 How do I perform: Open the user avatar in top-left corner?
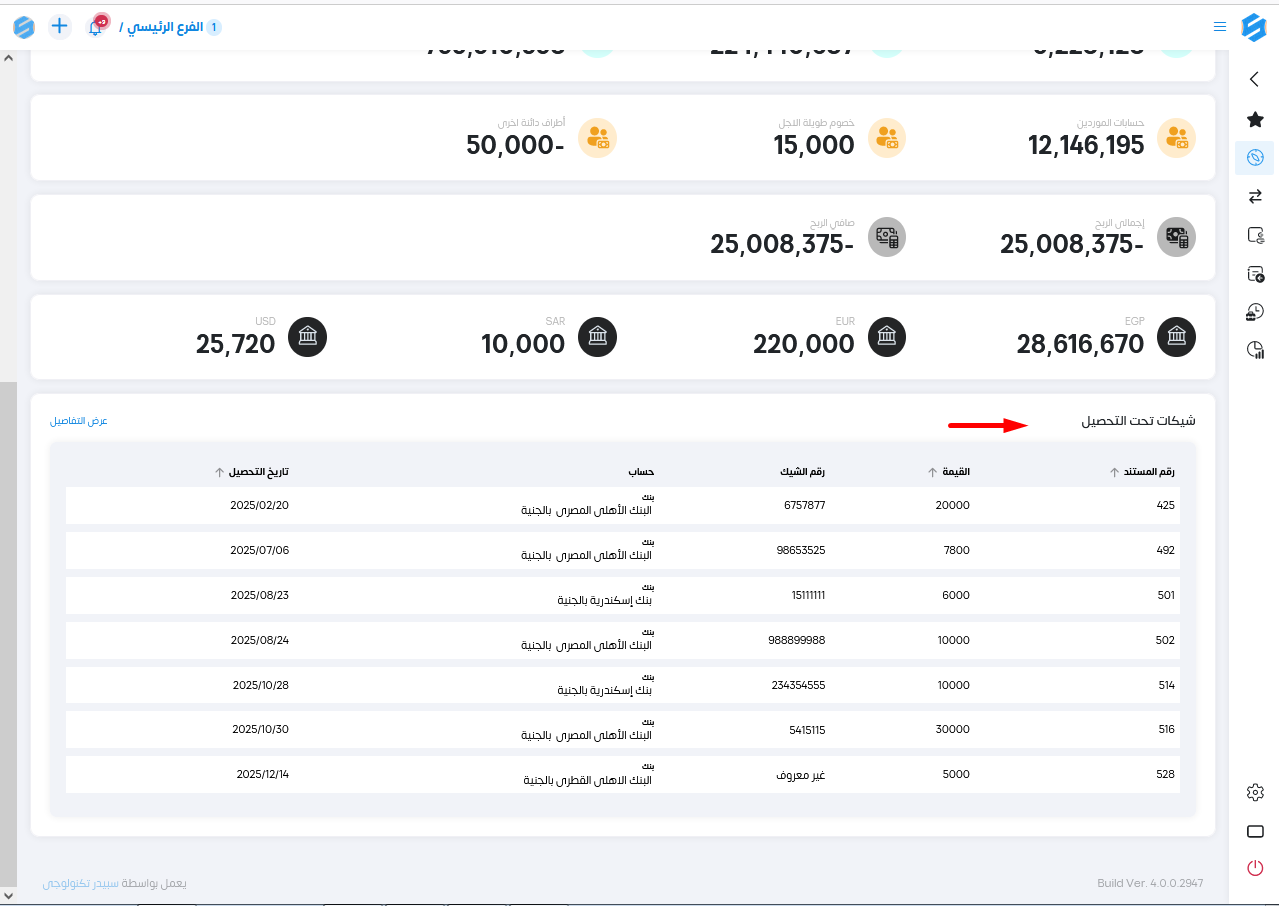pos(23,27)
